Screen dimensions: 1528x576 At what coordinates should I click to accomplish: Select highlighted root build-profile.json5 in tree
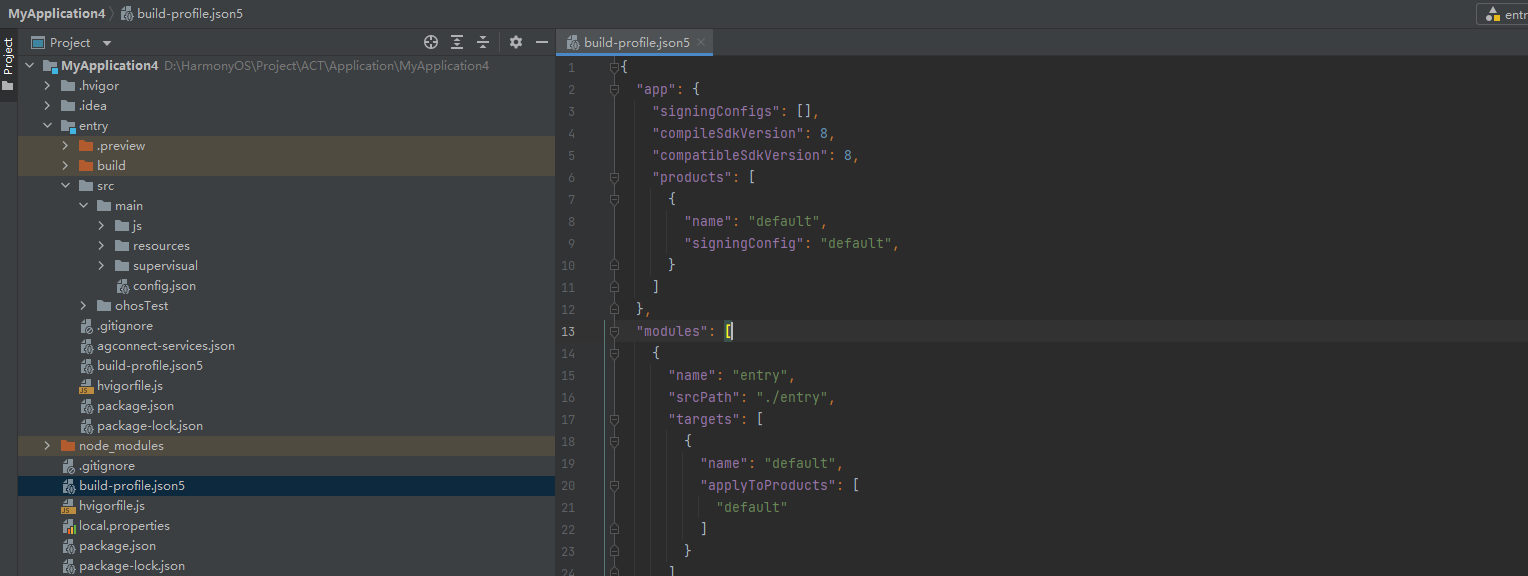(x=286, y=486)
